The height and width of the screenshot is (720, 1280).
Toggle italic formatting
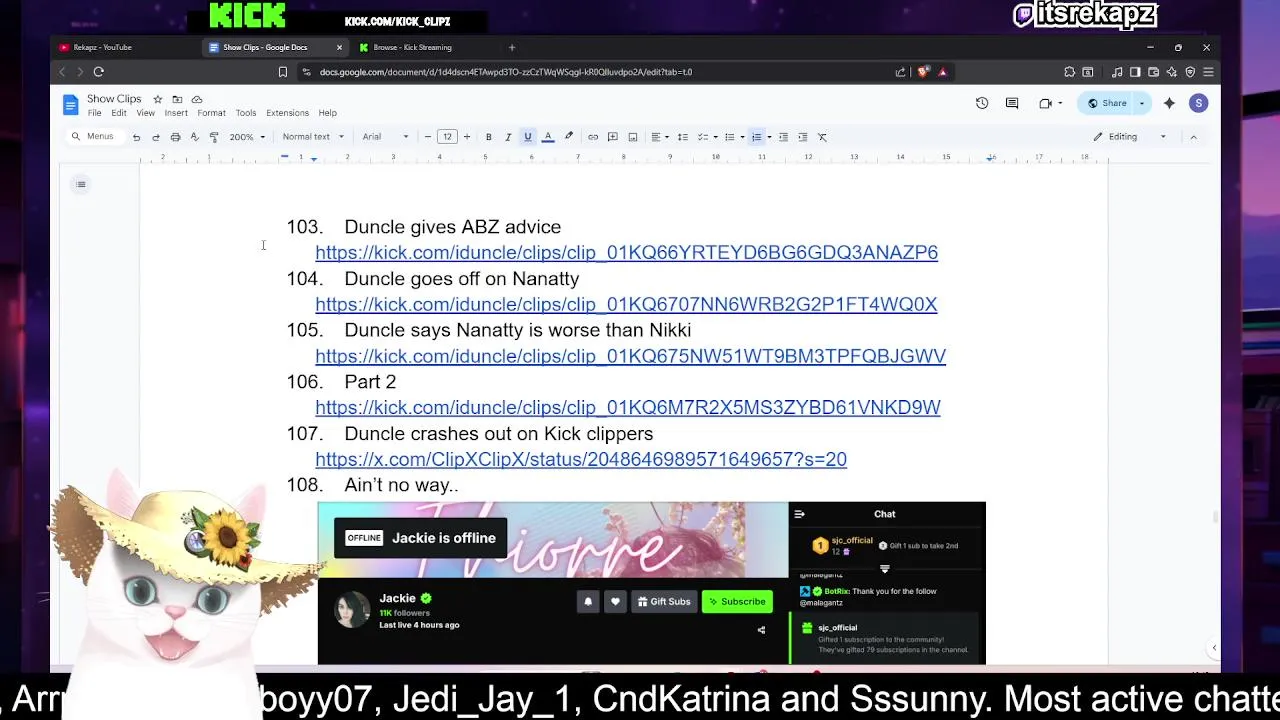click(x=508, y=137)
